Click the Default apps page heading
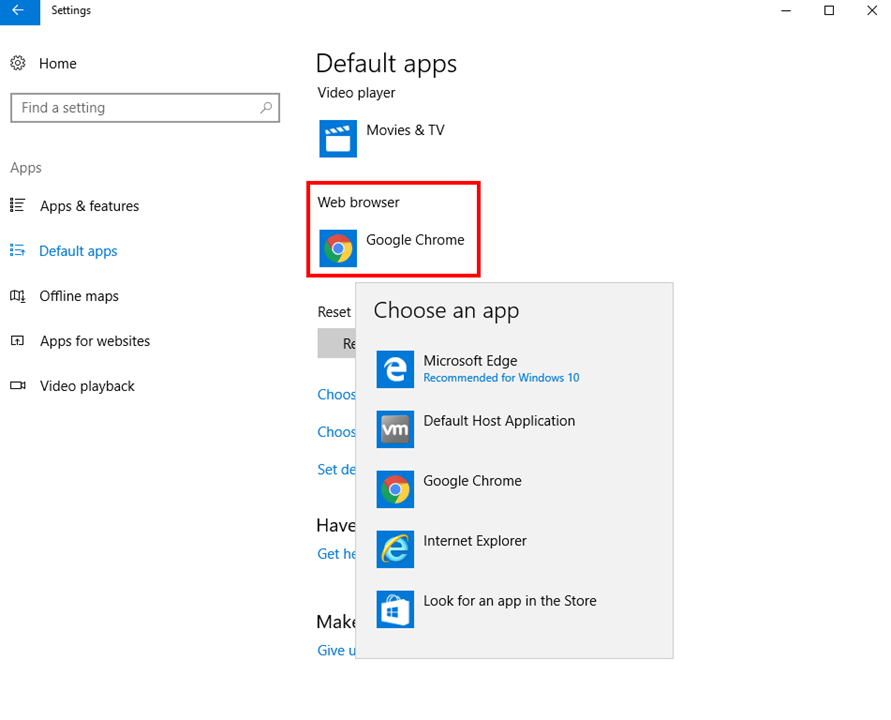 (386, 64)
